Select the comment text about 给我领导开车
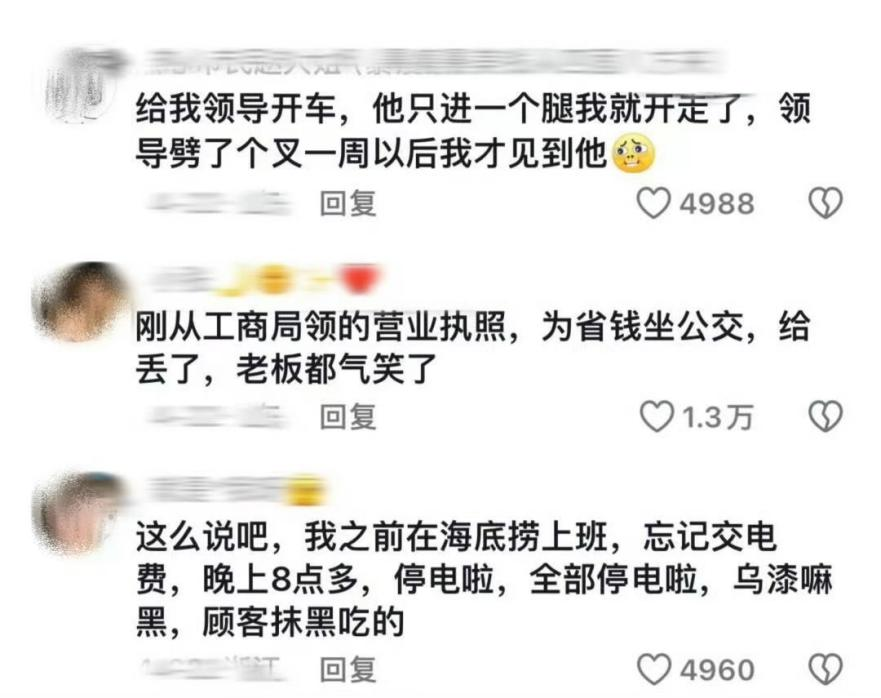881x698 pixels. tap(473, 130)
